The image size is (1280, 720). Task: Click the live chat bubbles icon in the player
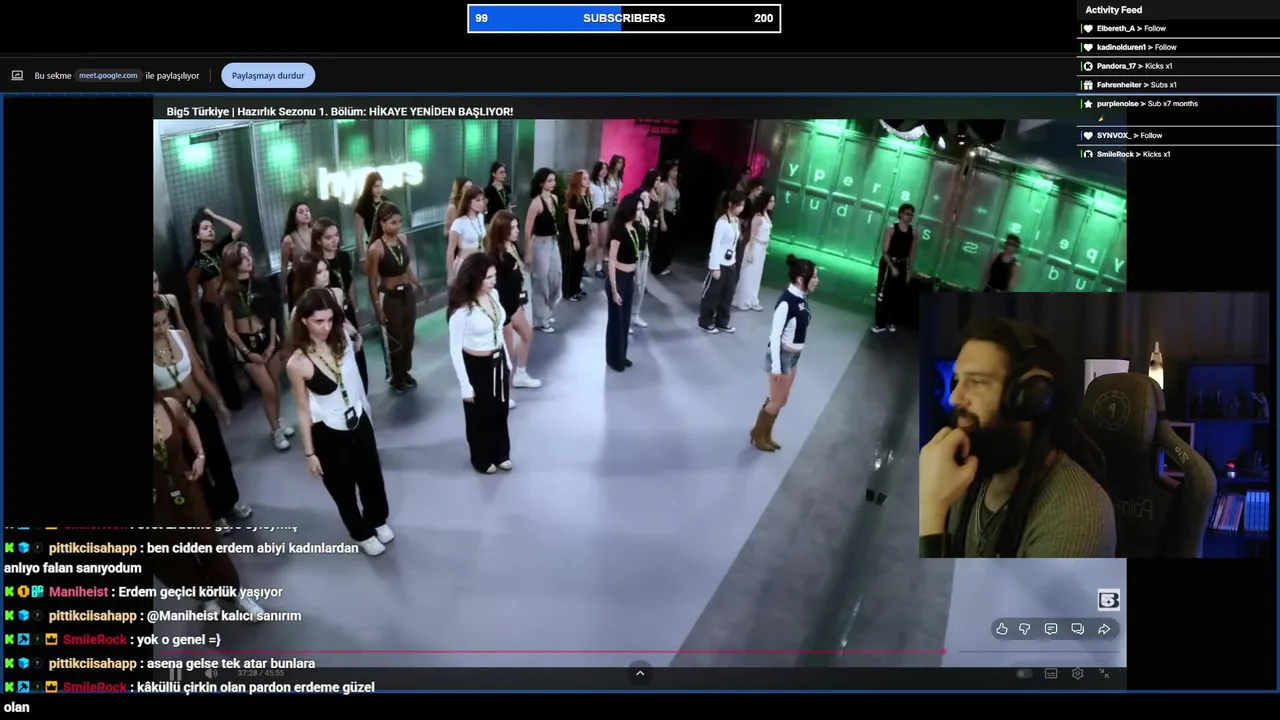1077,629
